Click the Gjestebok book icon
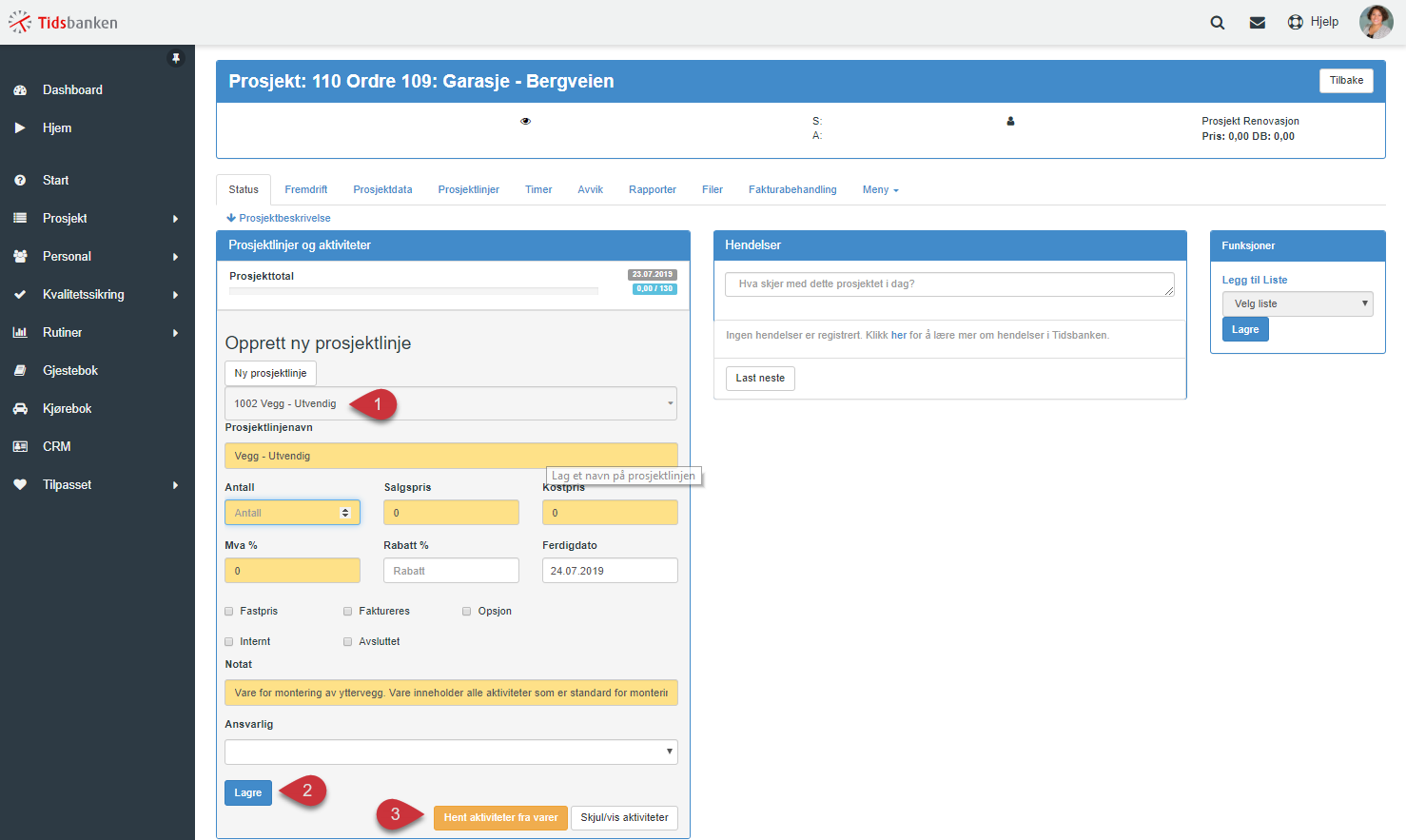This screenshot has width=1406, height=840. click(x=20, y=370)
